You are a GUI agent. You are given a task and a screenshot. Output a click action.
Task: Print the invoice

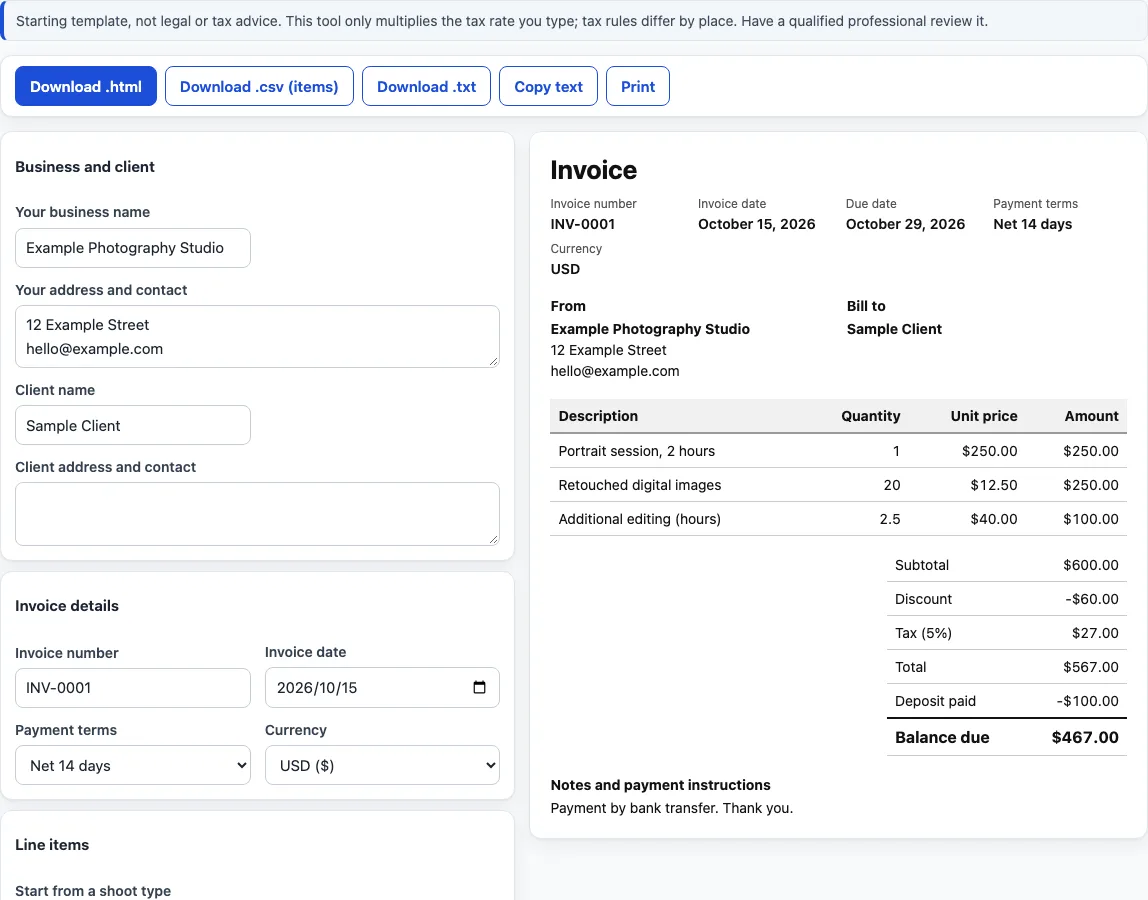point(638,86)
